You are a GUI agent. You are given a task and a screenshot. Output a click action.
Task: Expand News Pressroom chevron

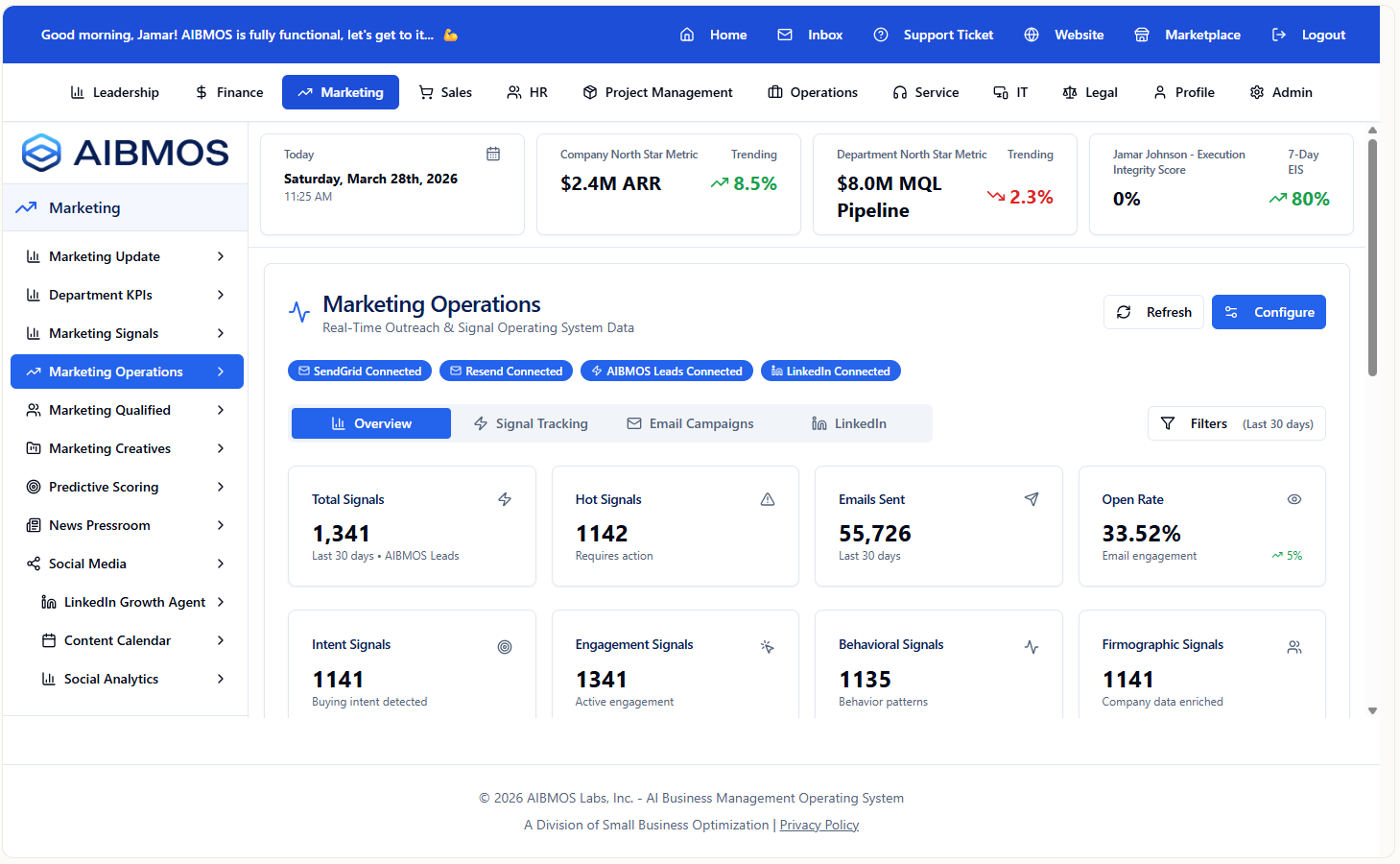[x=221, y=525]
